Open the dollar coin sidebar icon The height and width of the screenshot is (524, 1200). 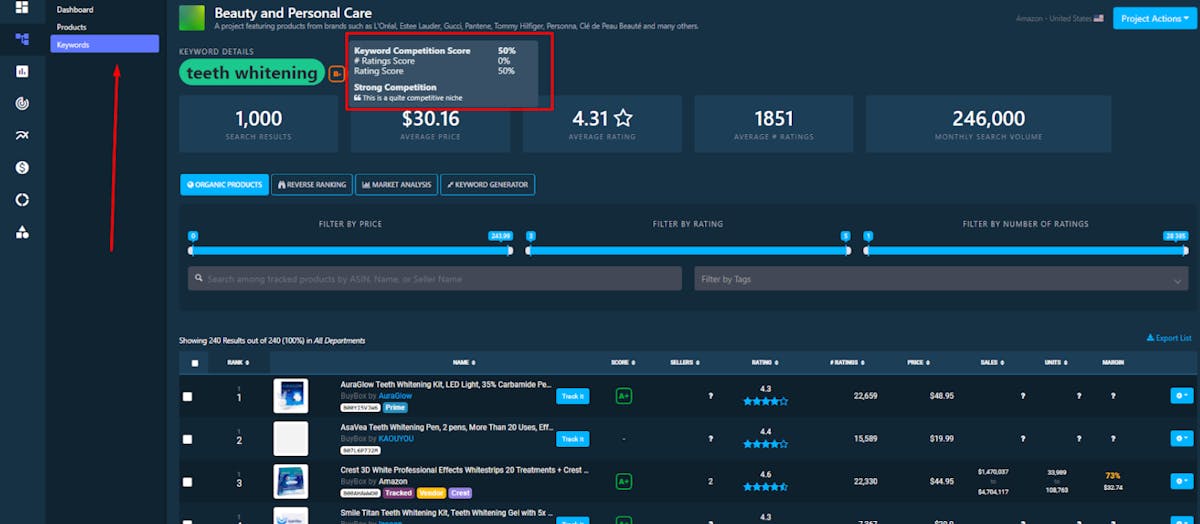(22, 168)
